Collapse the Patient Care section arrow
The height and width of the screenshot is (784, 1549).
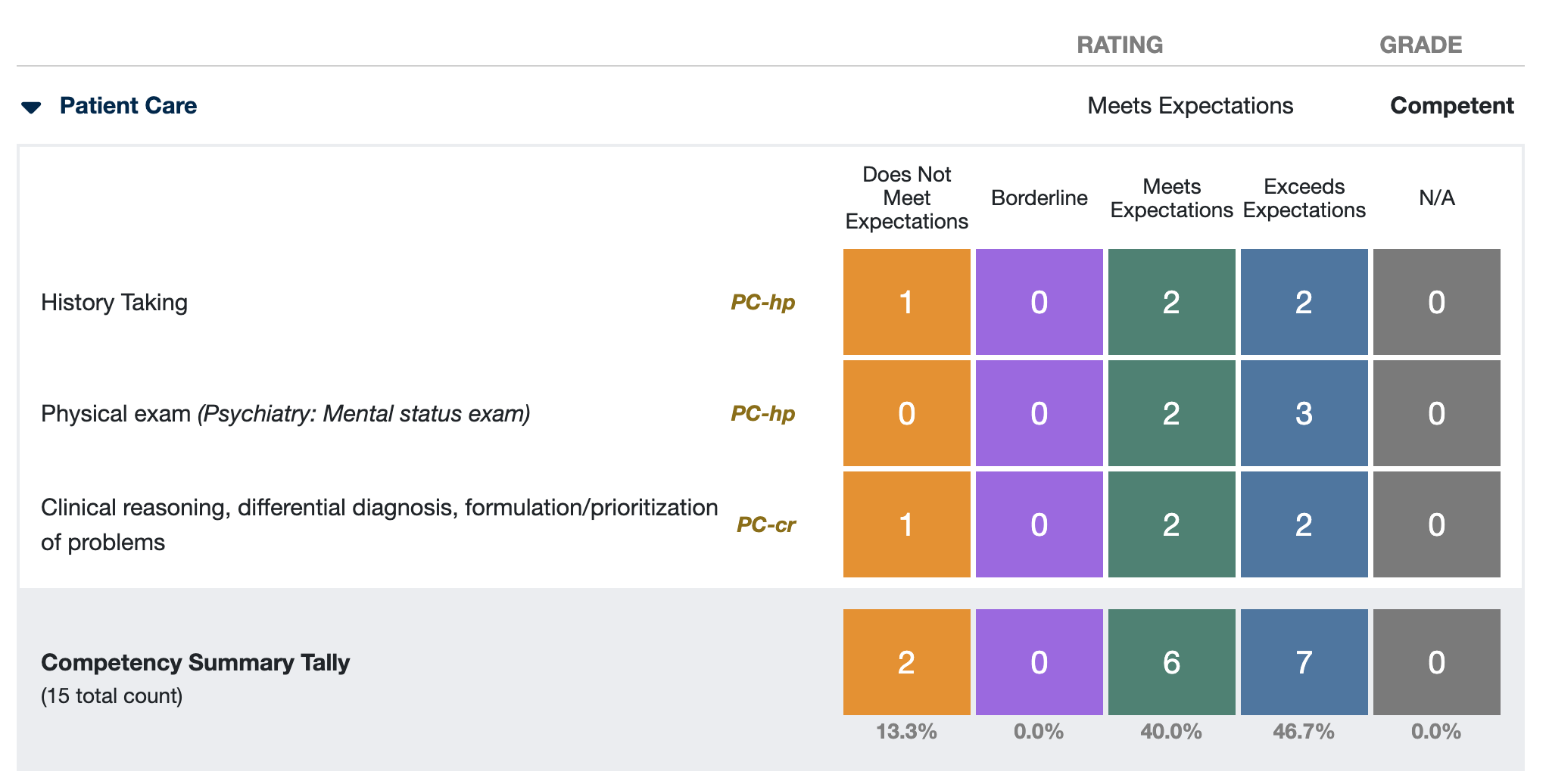[31, 107]
